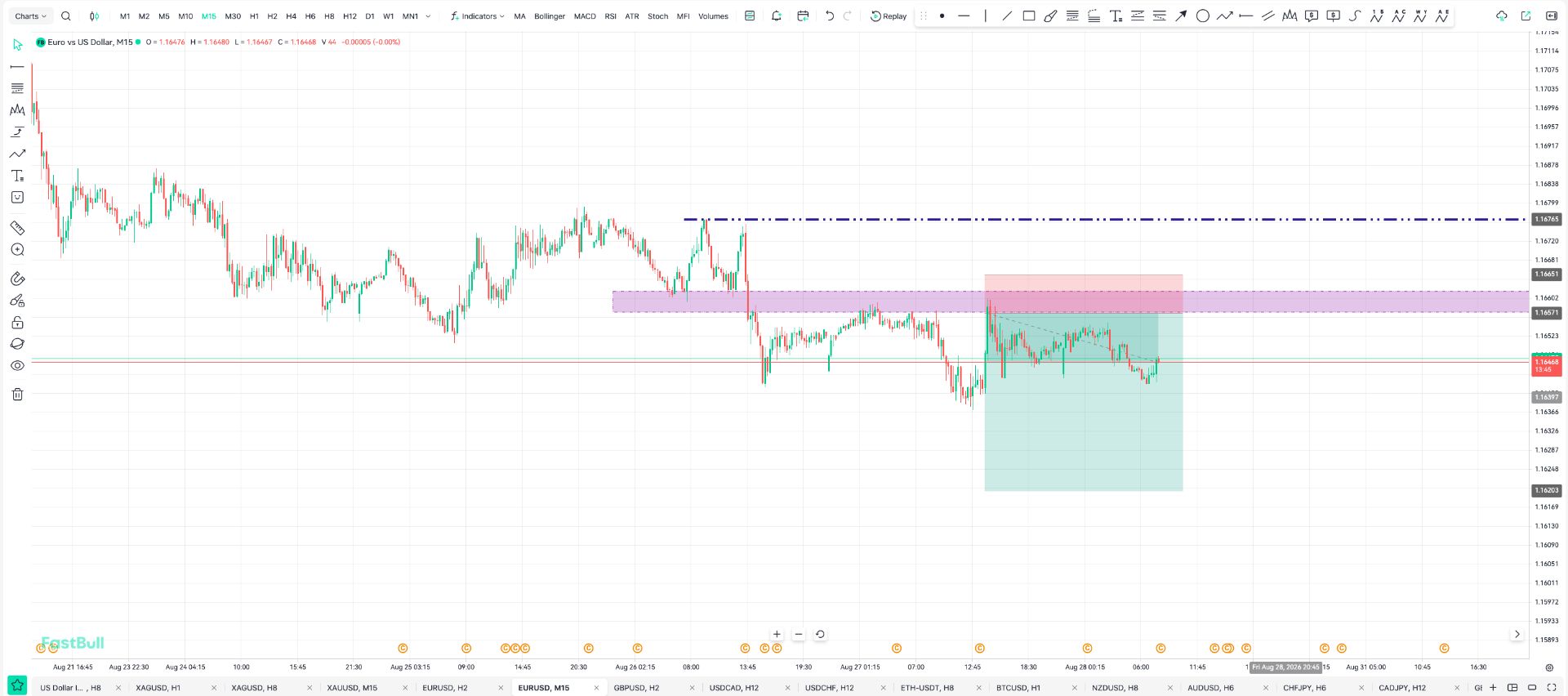Reset the chart view
Image resolution: width=1568 pixels, height=696 pixels.
(820, 634)
